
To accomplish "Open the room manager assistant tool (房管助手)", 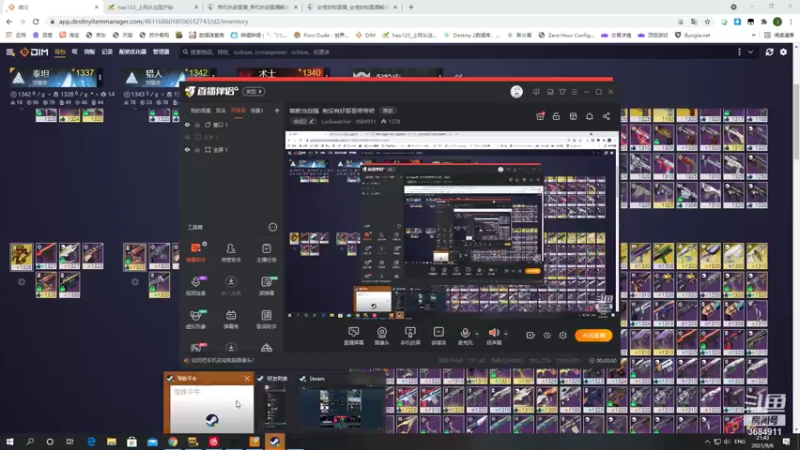I will pos(231,252).
